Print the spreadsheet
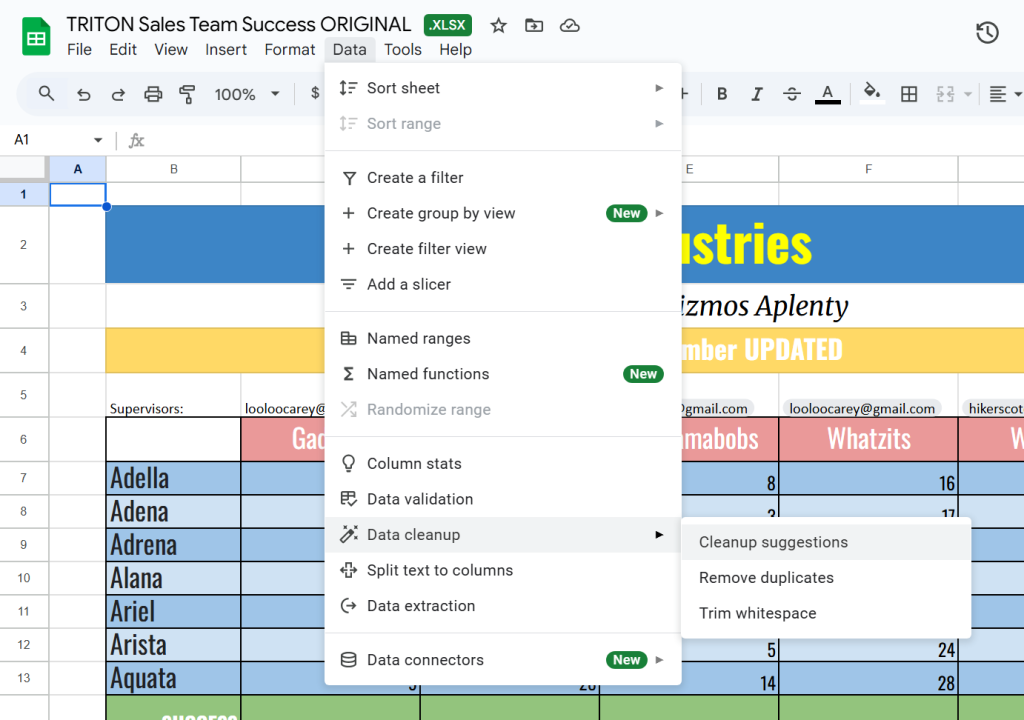Image resolution: width=1024 pixels, height=720 pixels. click(x=153, y=95)
